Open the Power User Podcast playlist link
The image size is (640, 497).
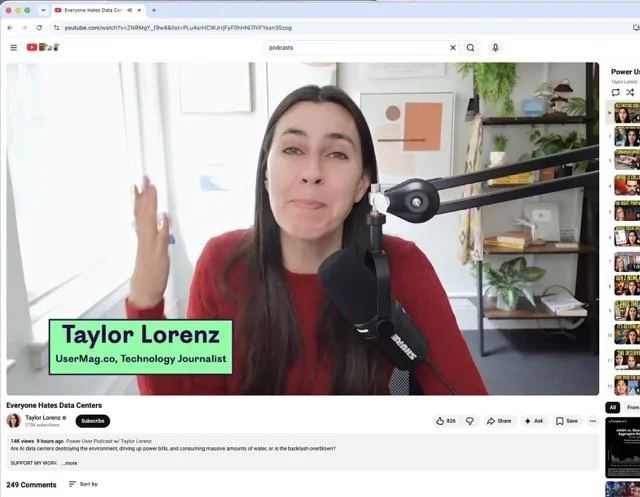(109, 441)
